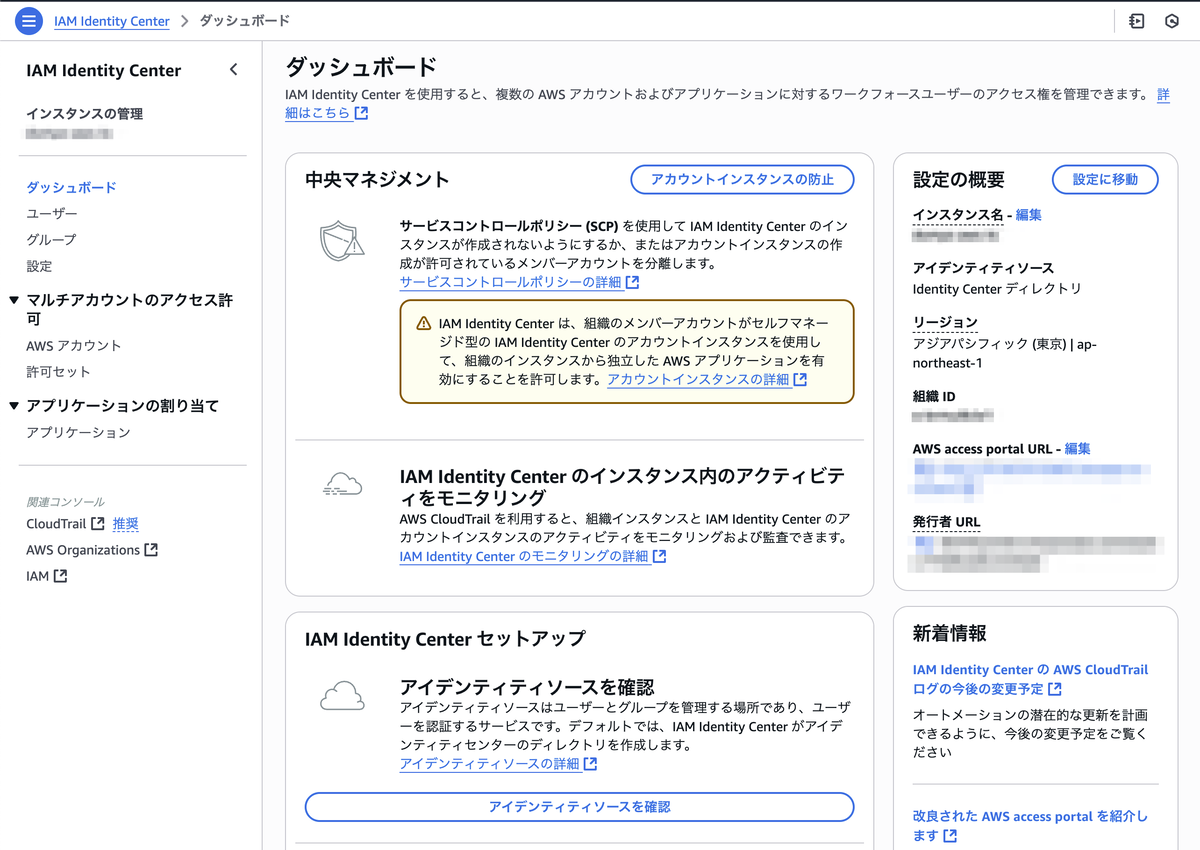Click the 中央マネジメント heading

click(x=377, y=180)
